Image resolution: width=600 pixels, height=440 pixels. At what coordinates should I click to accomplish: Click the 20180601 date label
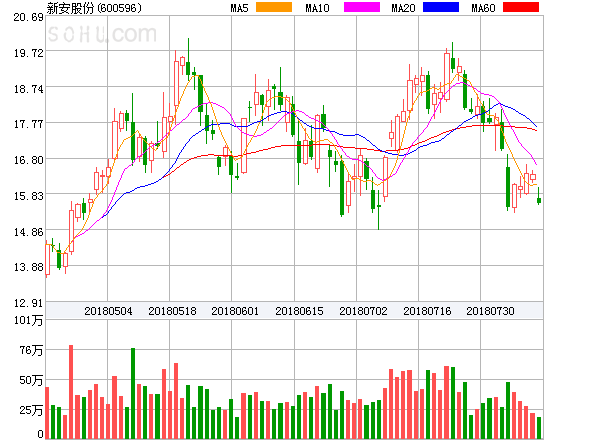(x=235, y=311)
